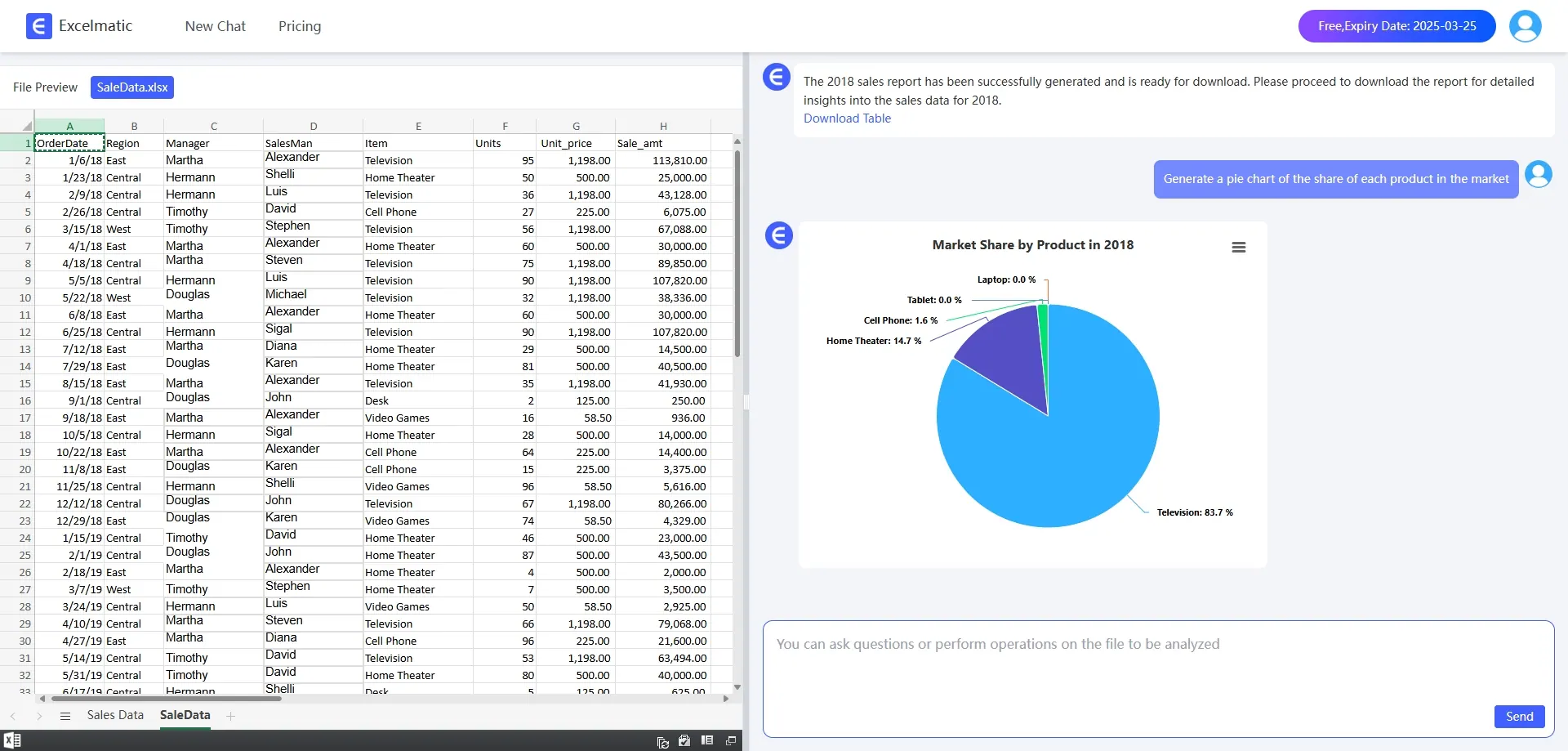
Task: Add a new sheet with plus icon
Action: (230, 716)
